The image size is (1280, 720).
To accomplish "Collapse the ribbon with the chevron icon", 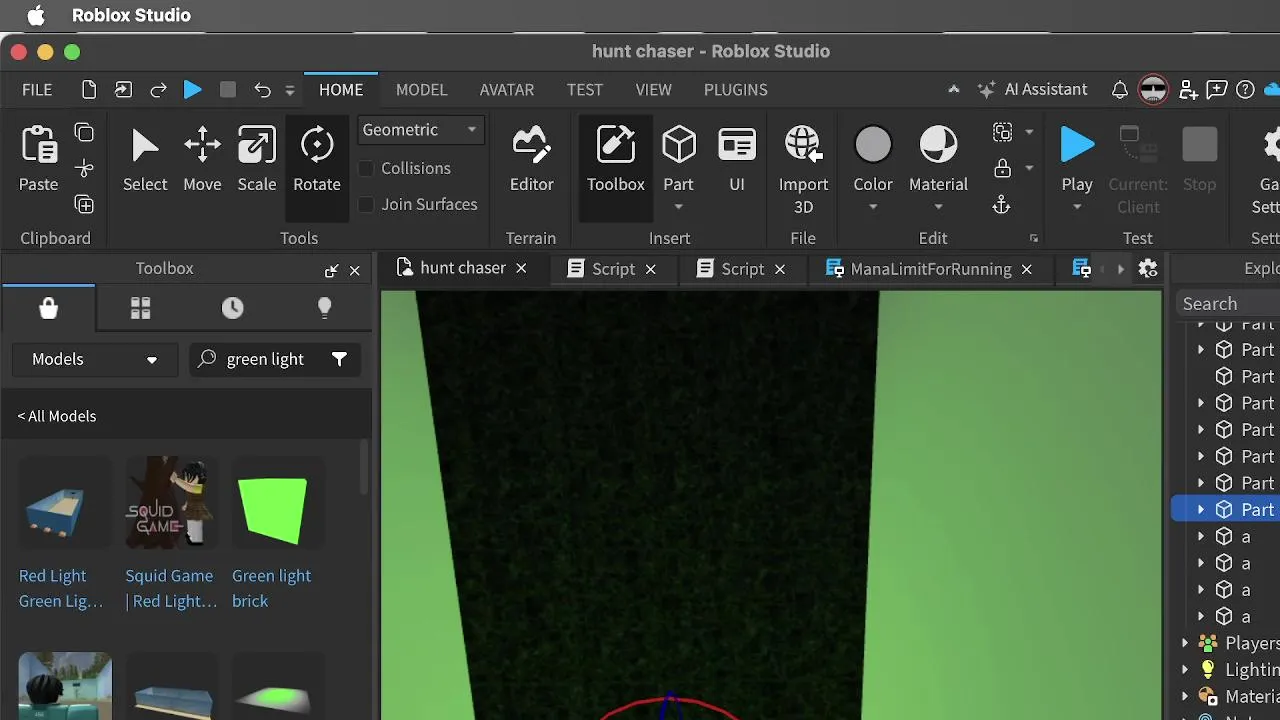I will (954, 90).
